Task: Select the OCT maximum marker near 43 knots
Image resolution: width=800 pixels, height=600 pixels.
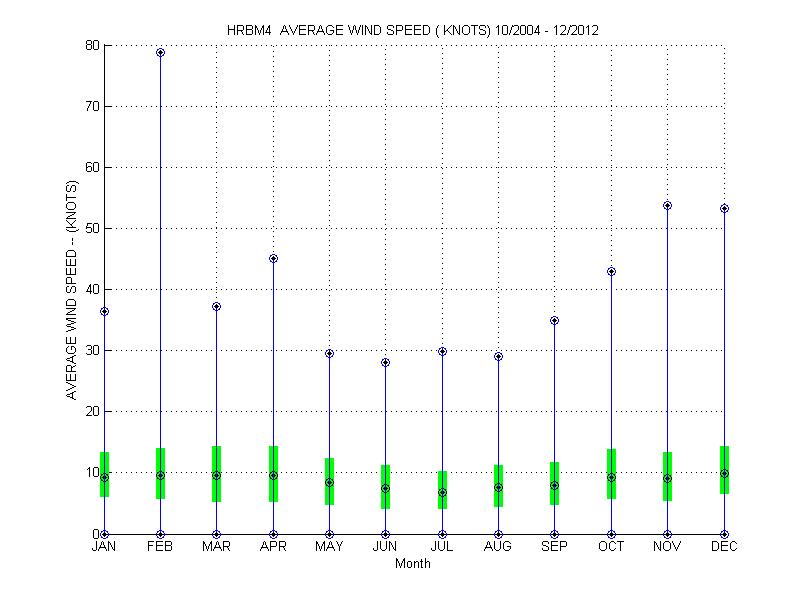Action: [611, 271]
